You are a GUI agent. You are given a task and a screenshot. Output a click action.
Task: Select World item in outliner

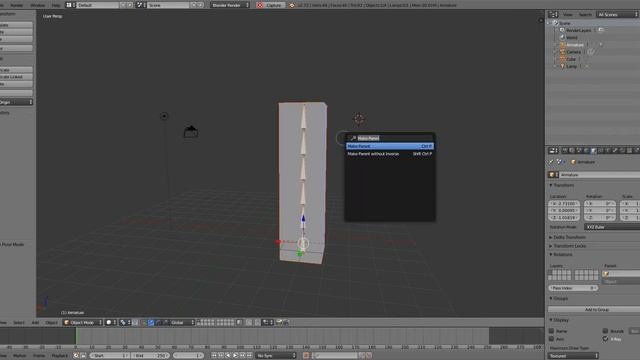point(571,38)
